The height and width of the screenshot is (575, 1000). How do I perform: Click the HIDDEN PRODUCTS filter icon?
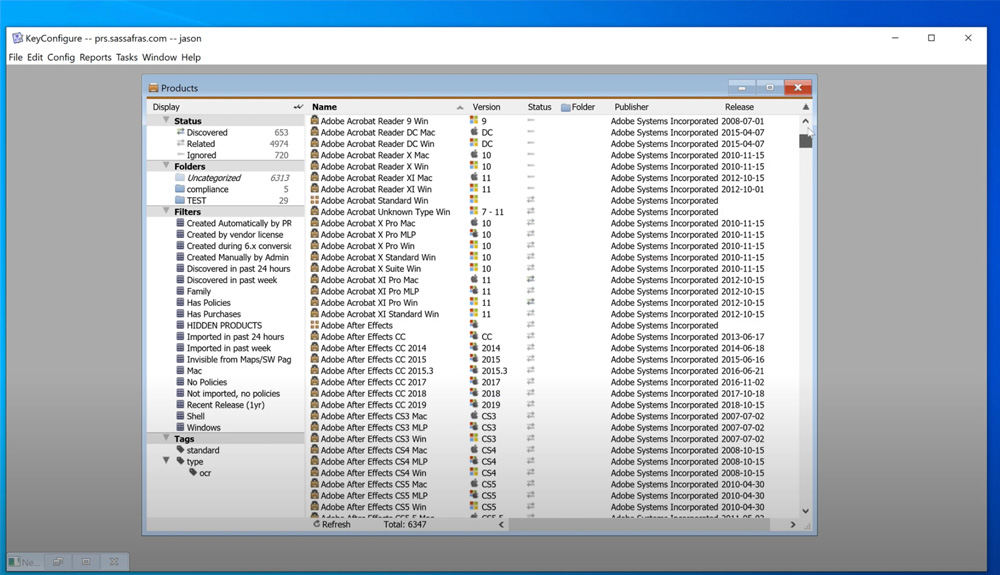[180, 325]
